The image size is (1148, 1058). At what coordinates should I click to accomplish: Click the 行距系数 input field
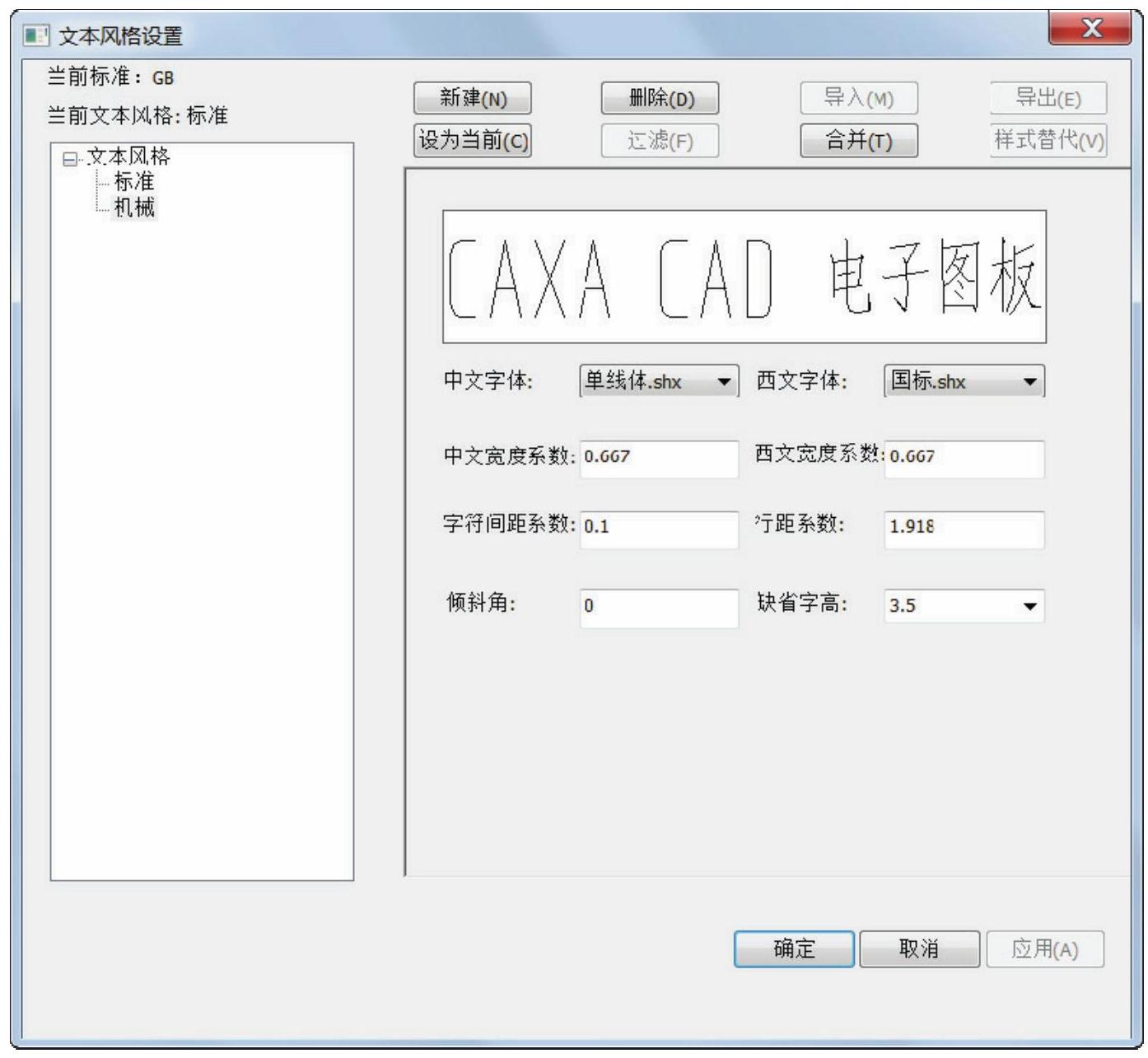point(964,529)
